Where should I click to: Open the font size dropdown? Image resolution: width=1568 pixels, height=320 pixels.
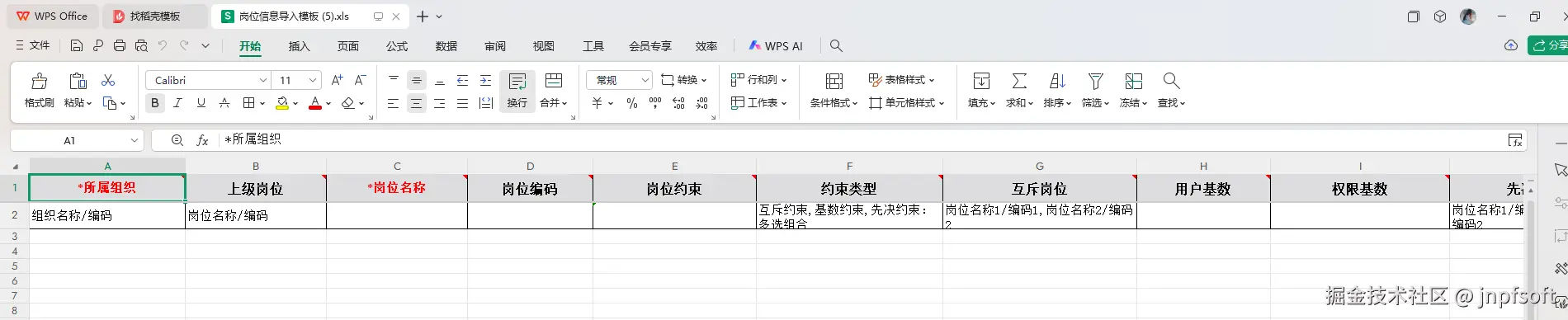(x=313, y=80)
